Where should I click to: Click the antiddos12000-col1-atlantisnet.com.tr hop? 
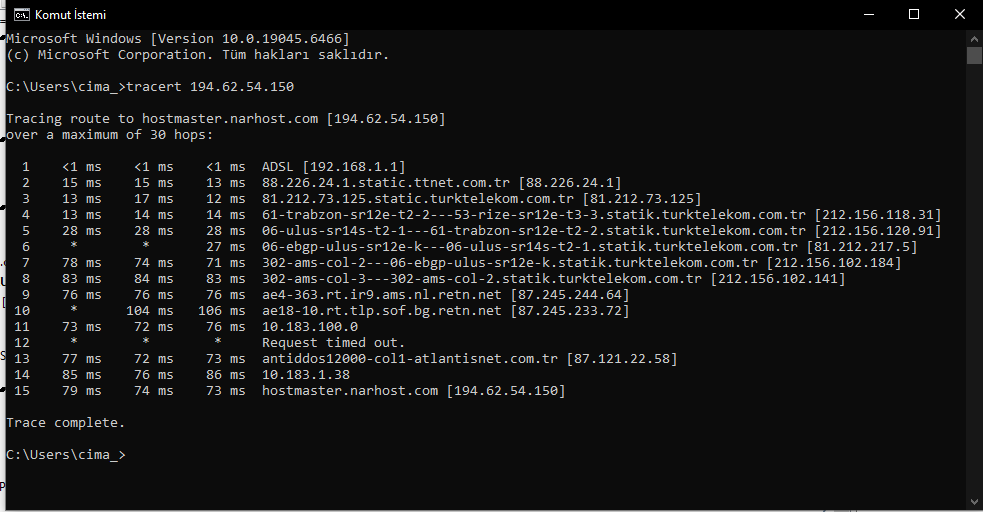click(409, 358)
